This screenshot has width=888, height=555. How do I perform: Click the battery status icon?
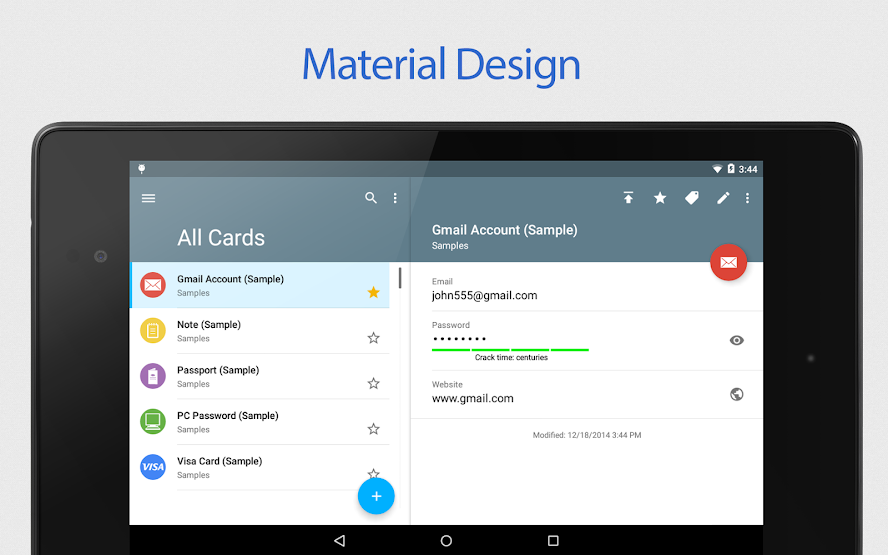point(731,169)
